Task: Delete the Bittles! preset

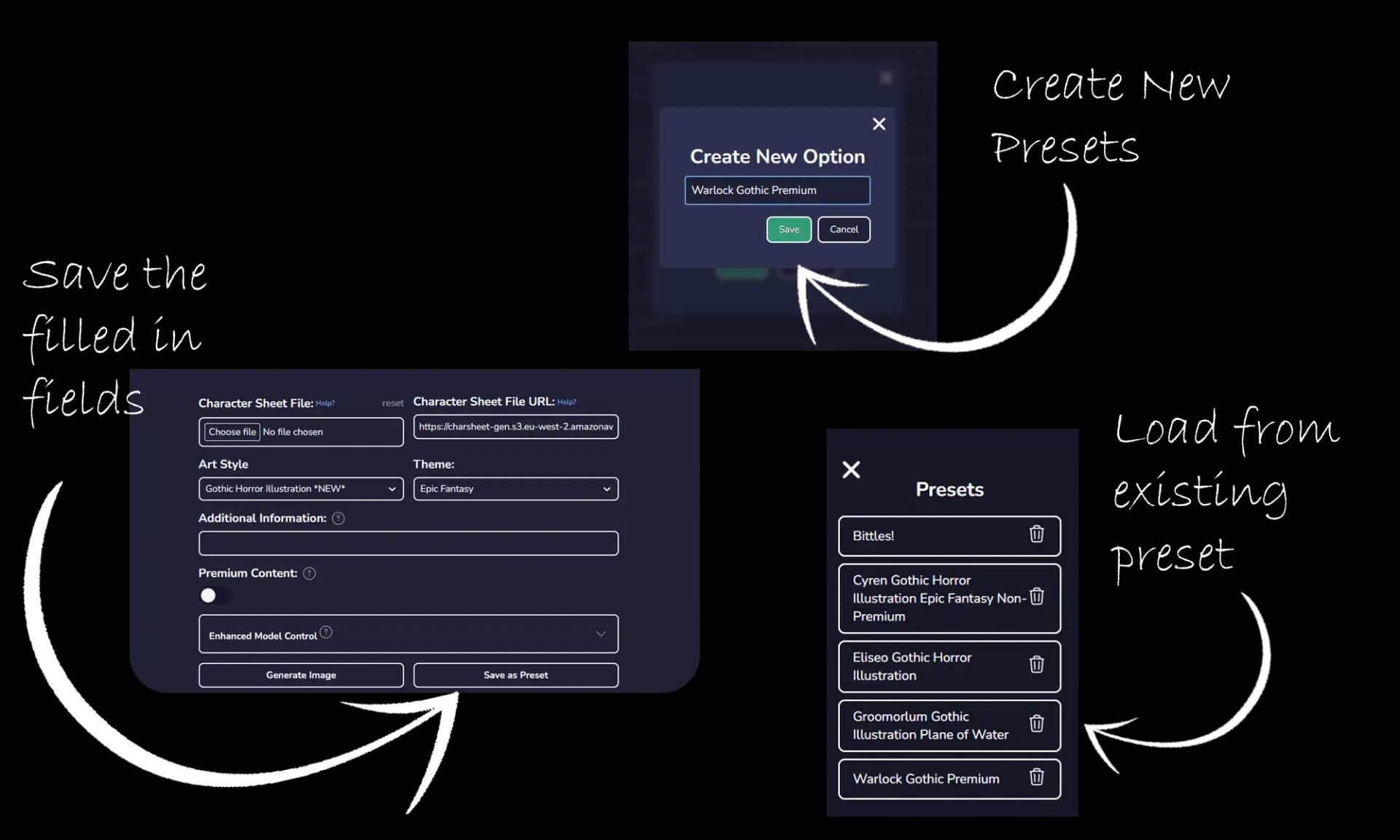Action: tap(1036, 535)
